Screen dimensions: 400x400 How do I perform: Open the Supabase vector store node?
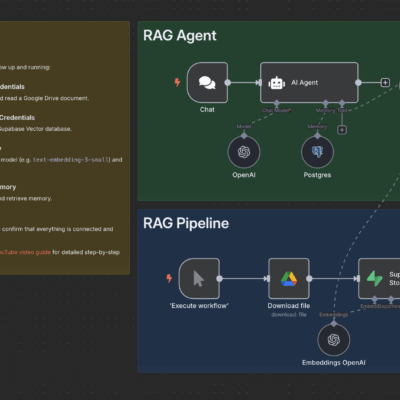pos(379,278)
